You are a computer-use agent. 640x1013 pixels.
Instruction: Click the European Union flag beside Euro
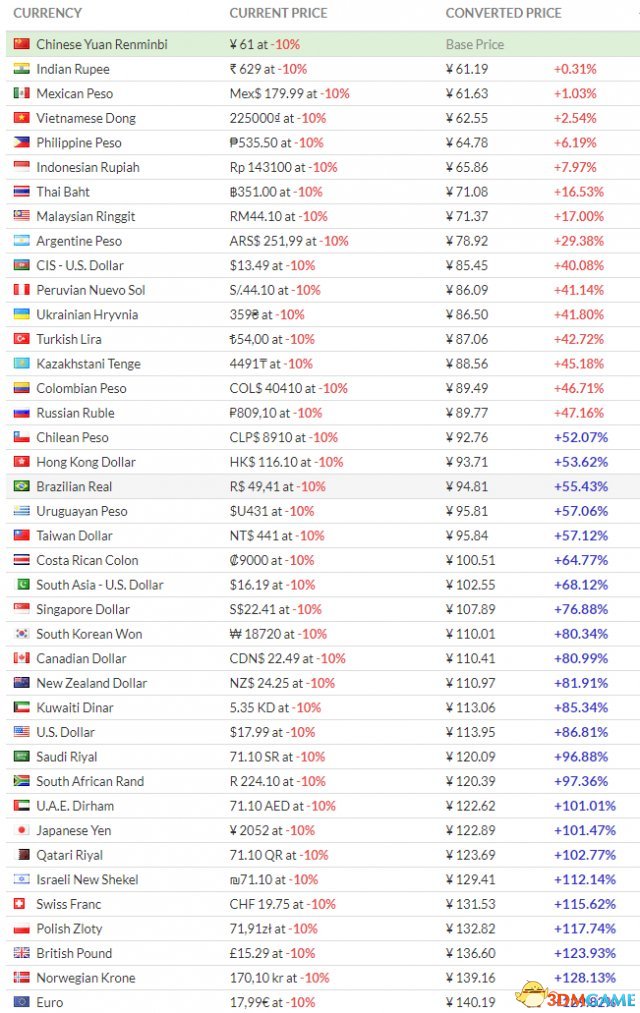(x=21, y=1001)
